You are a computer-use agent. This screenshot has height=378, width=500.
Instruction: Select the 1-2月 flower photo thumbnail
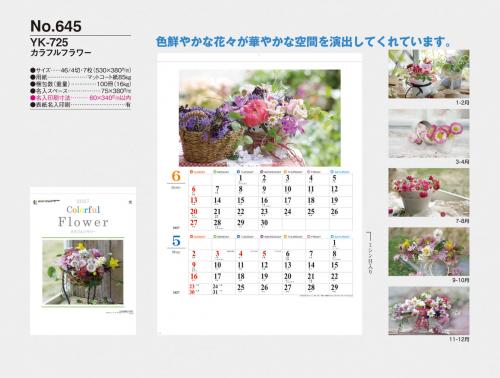429,74
